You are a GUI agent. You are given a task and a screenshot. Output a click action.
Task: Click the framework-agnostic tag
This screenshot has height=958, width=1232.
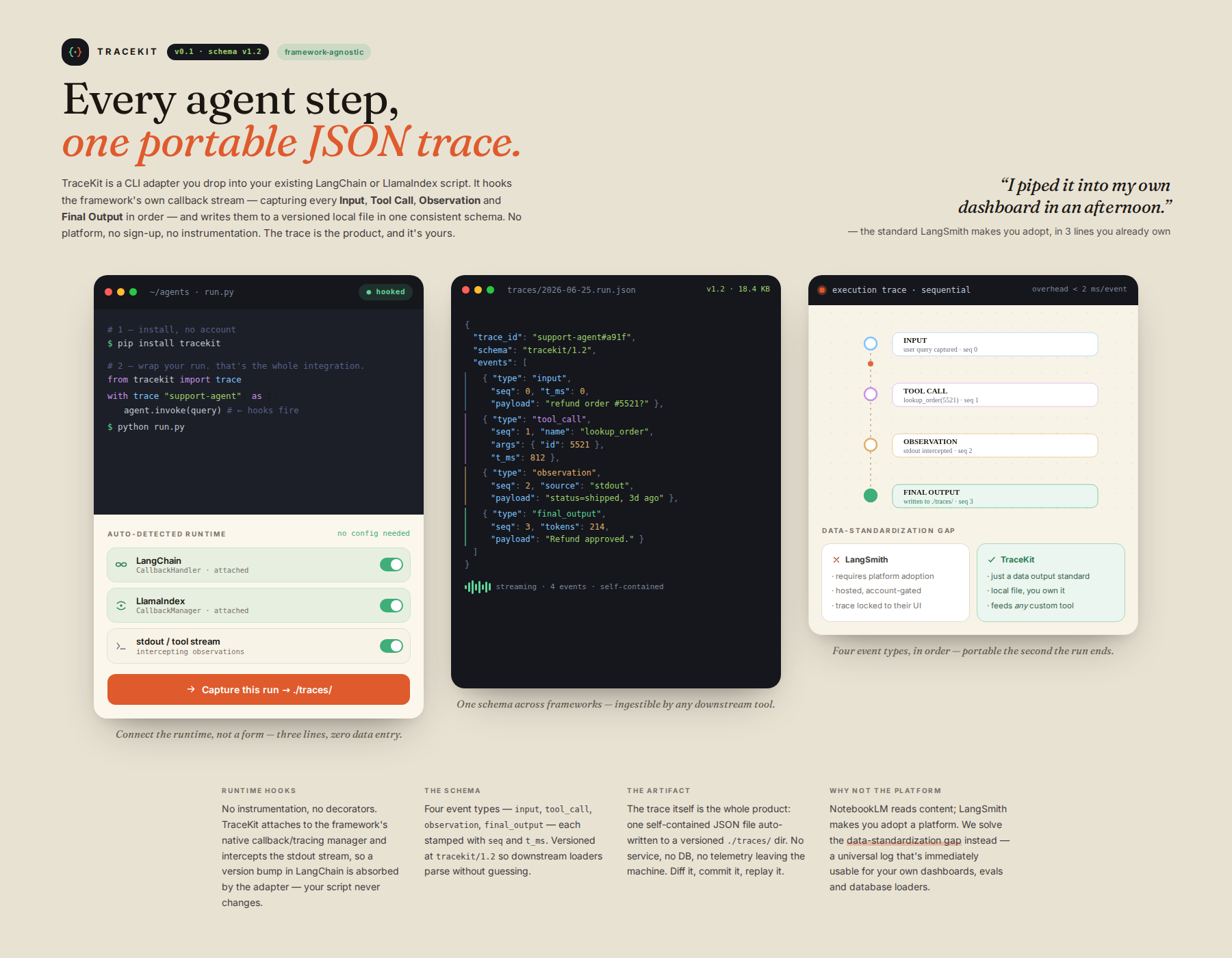(x=324, y=52)
